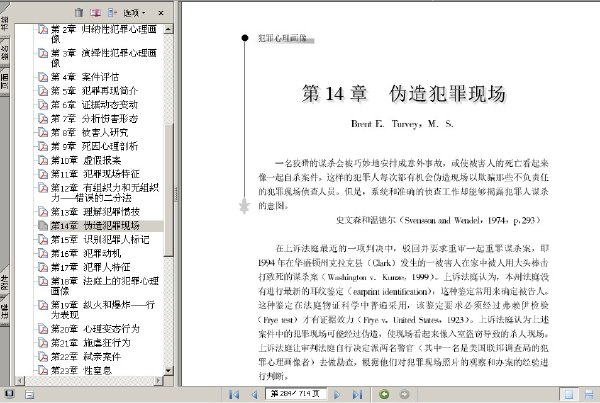Click the panel splitter grip handle
600x403 pixels.
(x=176, y=194)
